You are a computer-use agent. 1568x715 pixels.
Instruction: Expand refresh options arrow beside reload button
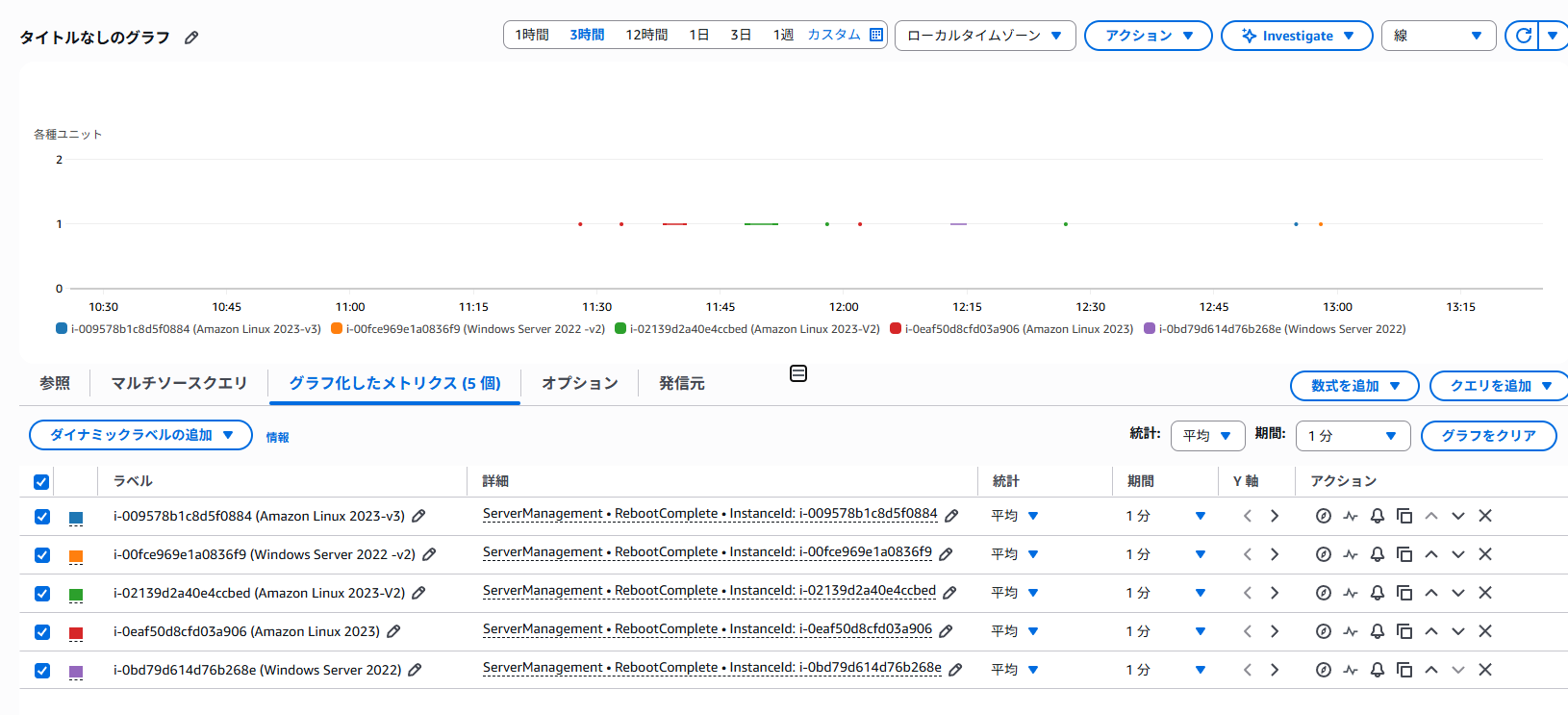[x=1553, y=36]
